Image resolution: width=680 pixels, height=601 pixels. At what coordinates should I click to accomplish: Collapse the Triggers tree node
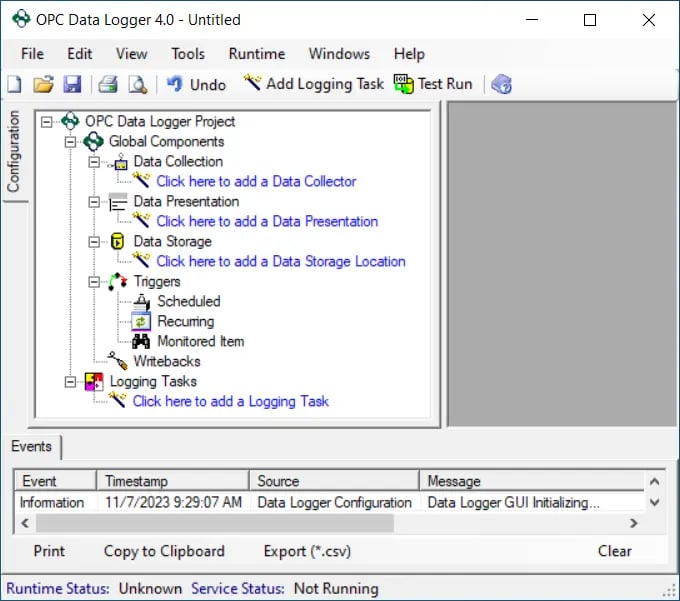click(94, 281)
